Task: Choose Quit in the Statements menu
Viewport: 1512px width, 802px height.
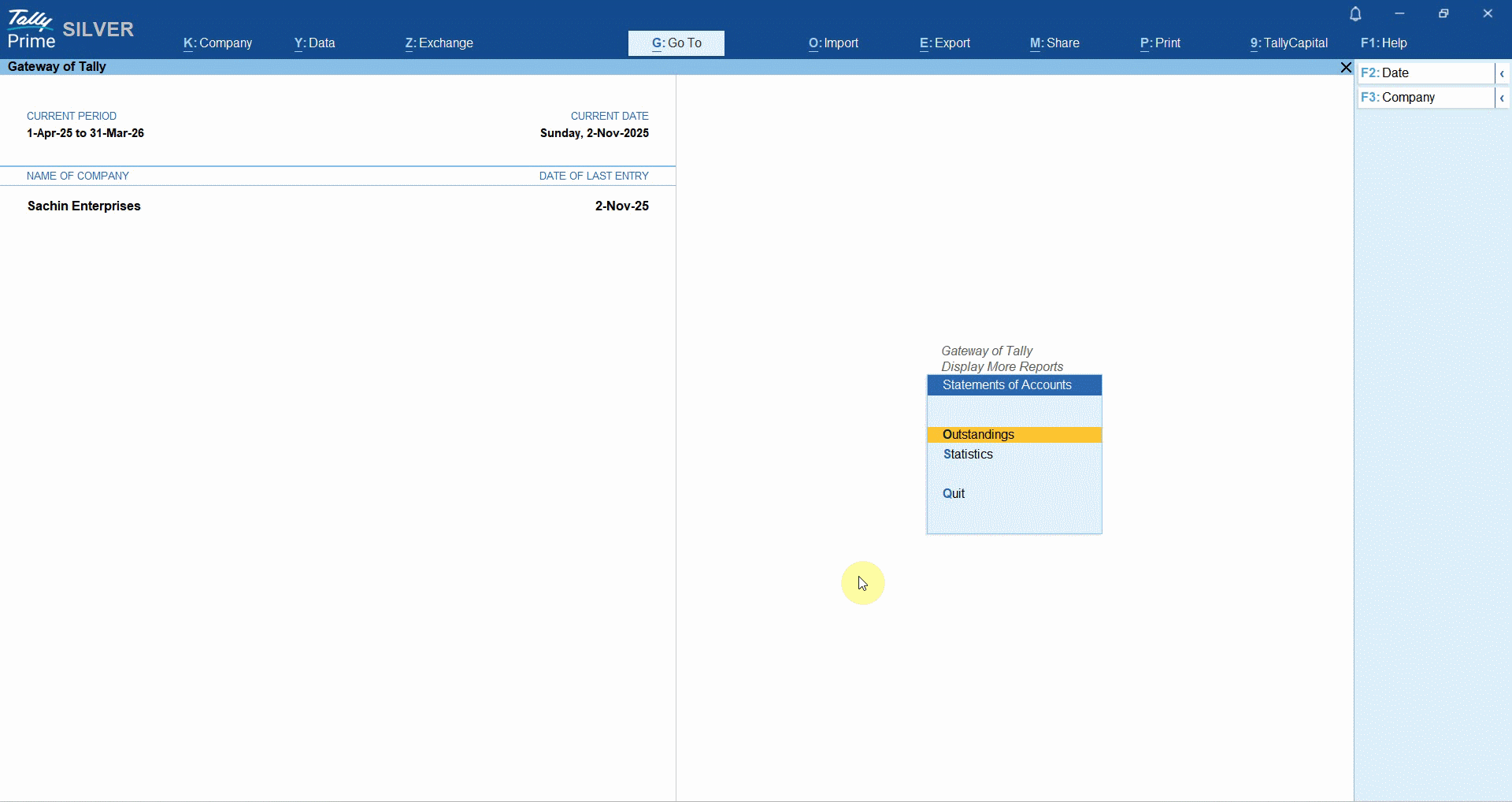Action: pos(954,494)
